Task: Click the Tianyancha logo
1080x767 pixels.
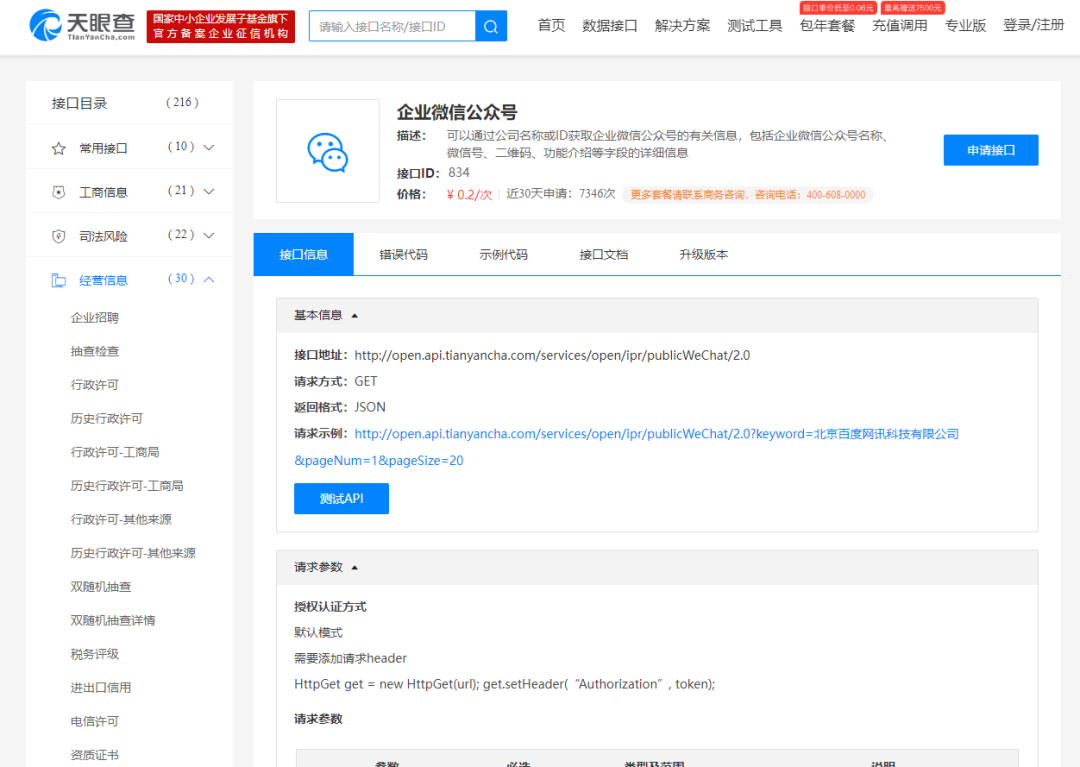Action: coord(82,25)
